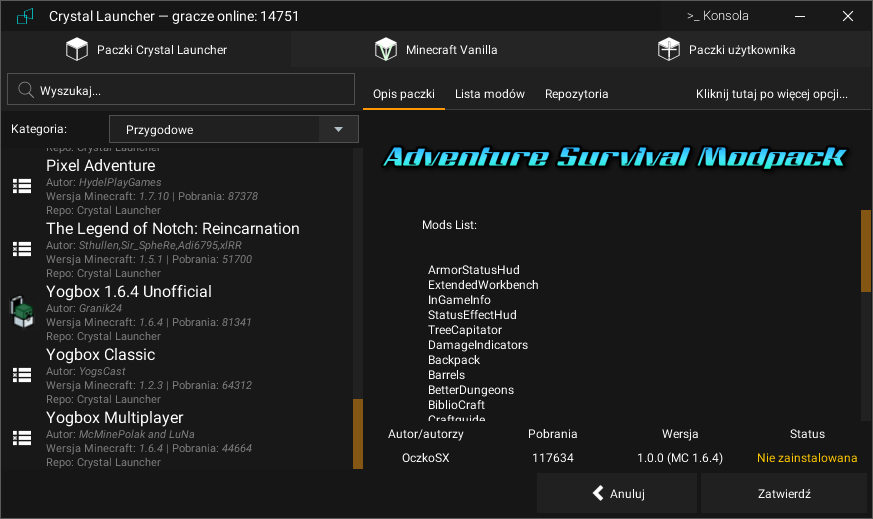This screenshot has width=873, height=519.
Task: Click the modpack list scrollbar thumb
Action: 357,434
